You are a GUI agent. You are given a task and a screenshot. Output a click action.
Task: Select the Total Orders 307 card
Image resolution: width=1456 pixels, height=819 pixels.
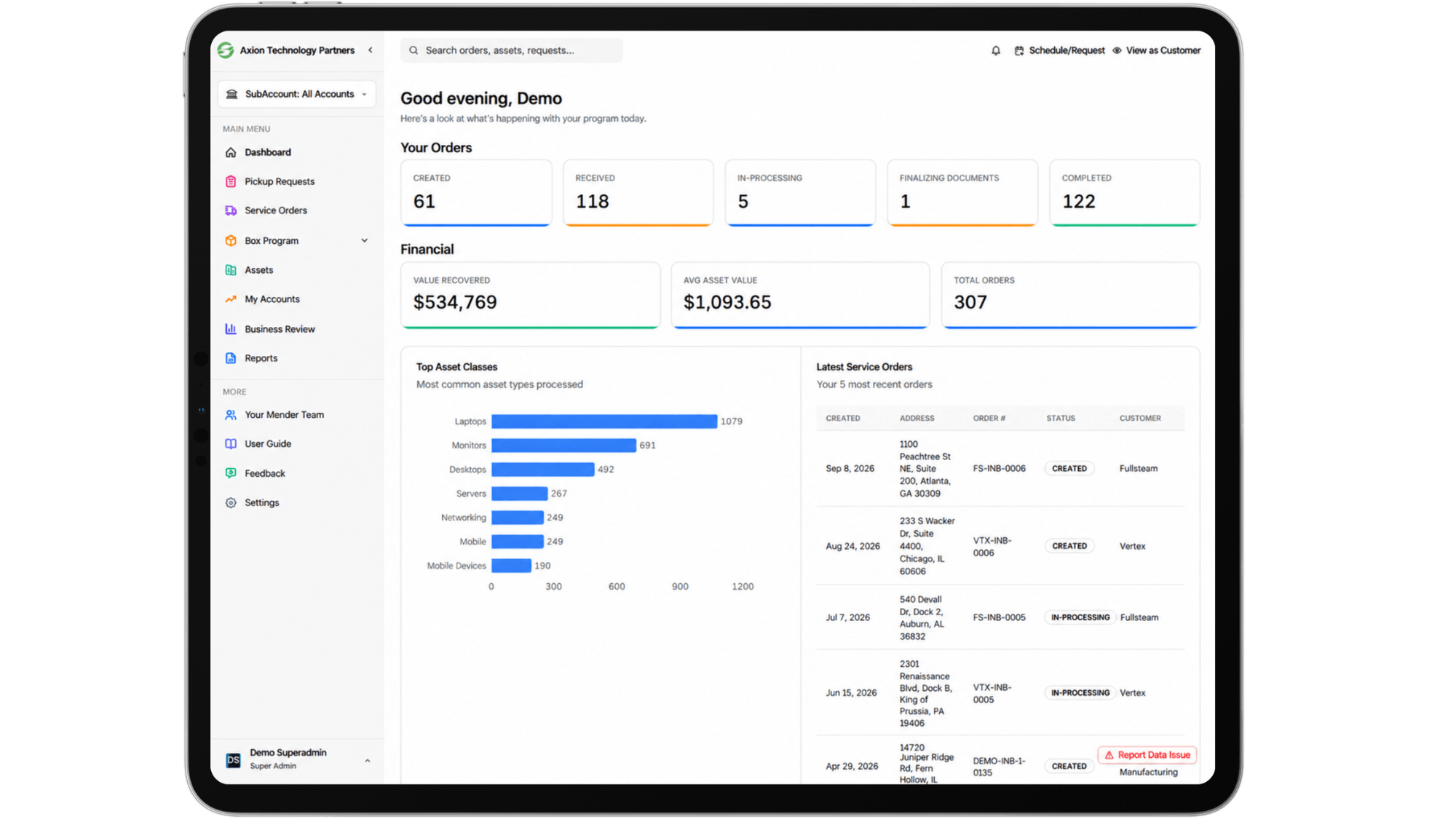coord(1070,295)
